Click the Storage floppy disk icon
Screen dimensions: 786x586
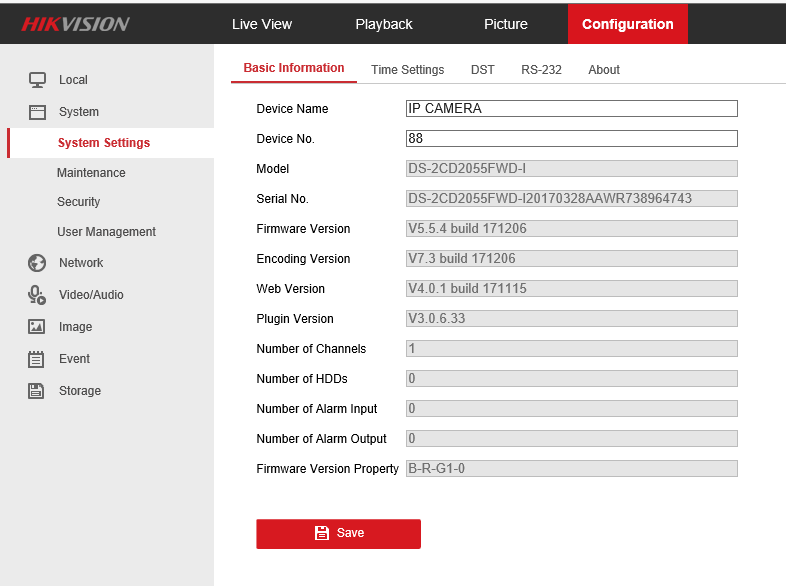coord(37,391)
